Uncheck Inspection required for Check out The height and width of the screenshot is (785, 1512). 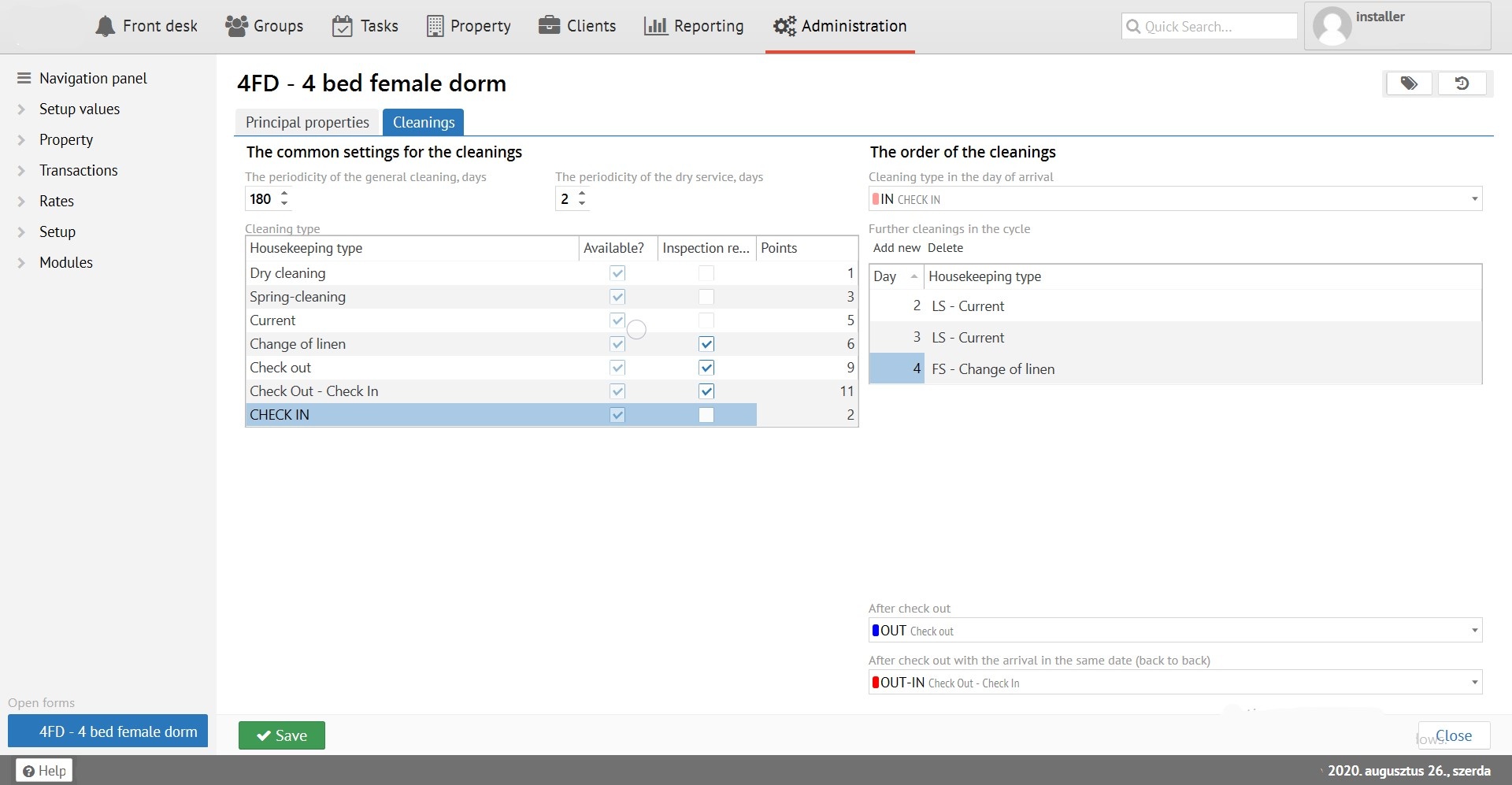706,368
